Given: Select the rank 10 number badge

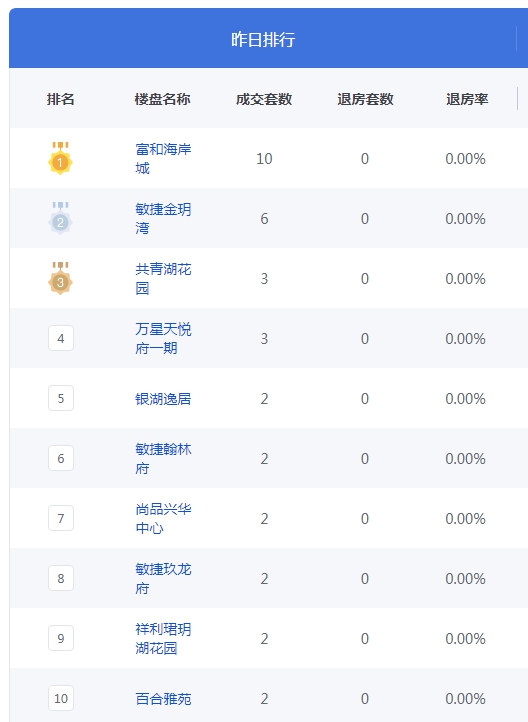Looking at the screenshot, I should click(x=61, y=698).
